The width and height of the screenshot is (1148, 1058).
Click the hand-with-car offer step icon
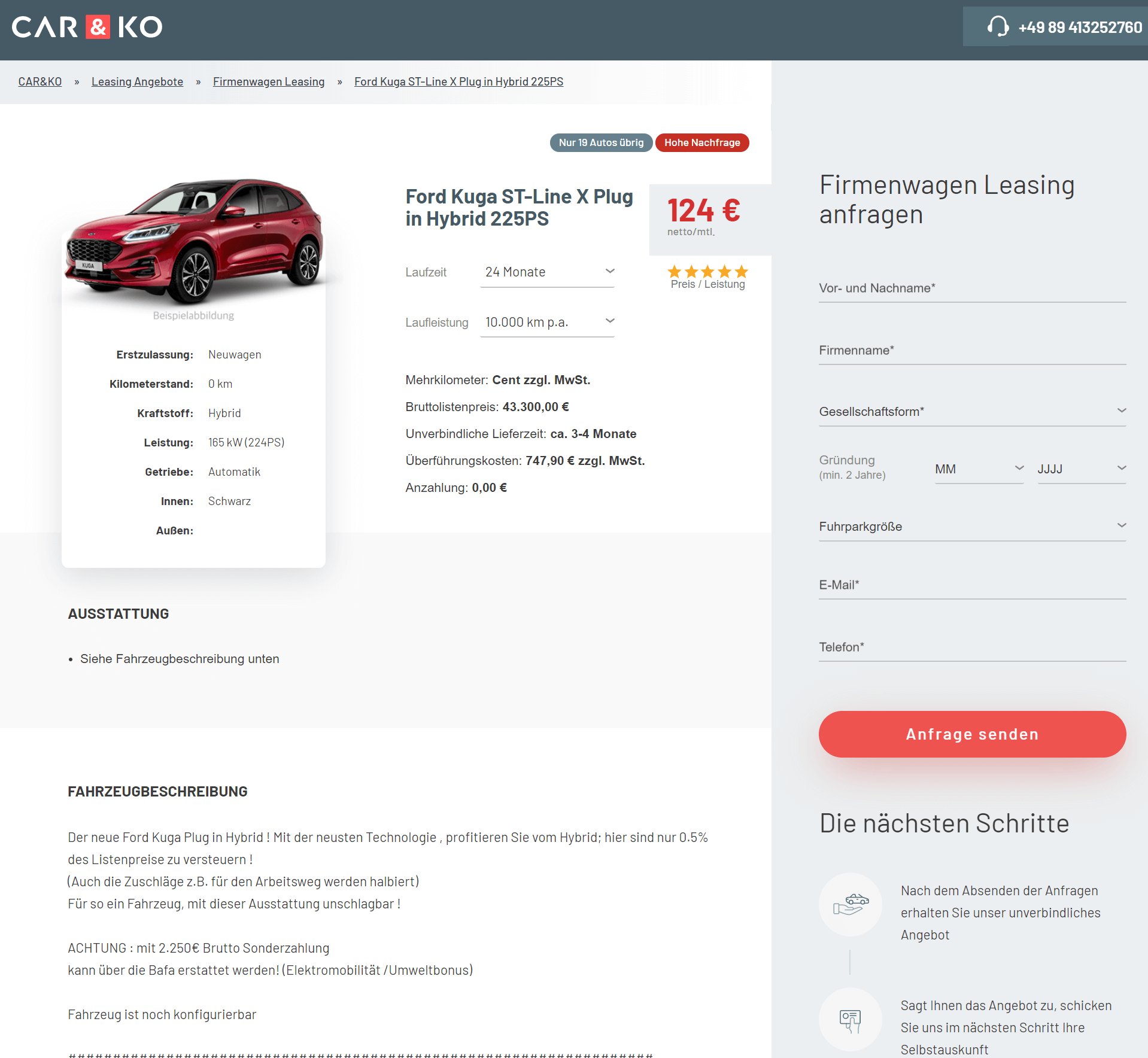tap(850, 904)
